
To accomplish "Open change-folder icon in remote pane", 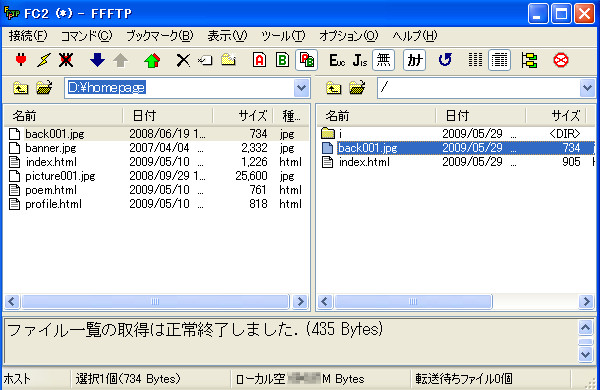I will pyautogui.click(x=357, y=88).
